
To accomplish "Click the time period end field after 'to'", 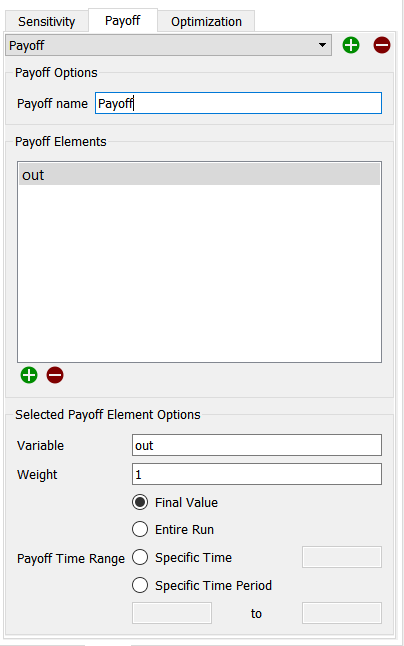I will click(342, 613).
